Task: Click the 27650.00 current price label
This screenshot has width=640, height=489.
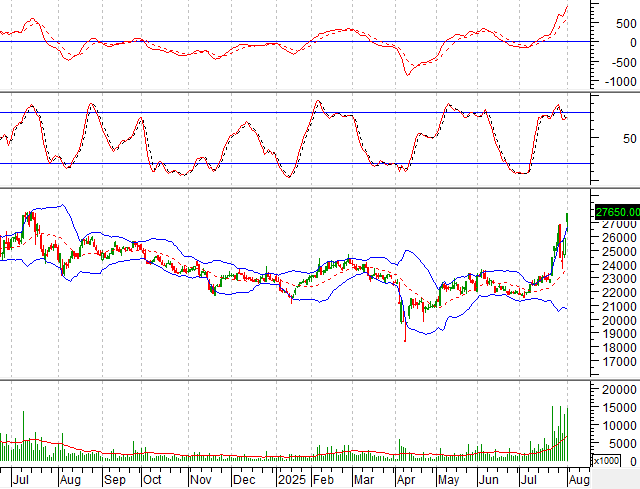Action: click(x=618, y=212)
